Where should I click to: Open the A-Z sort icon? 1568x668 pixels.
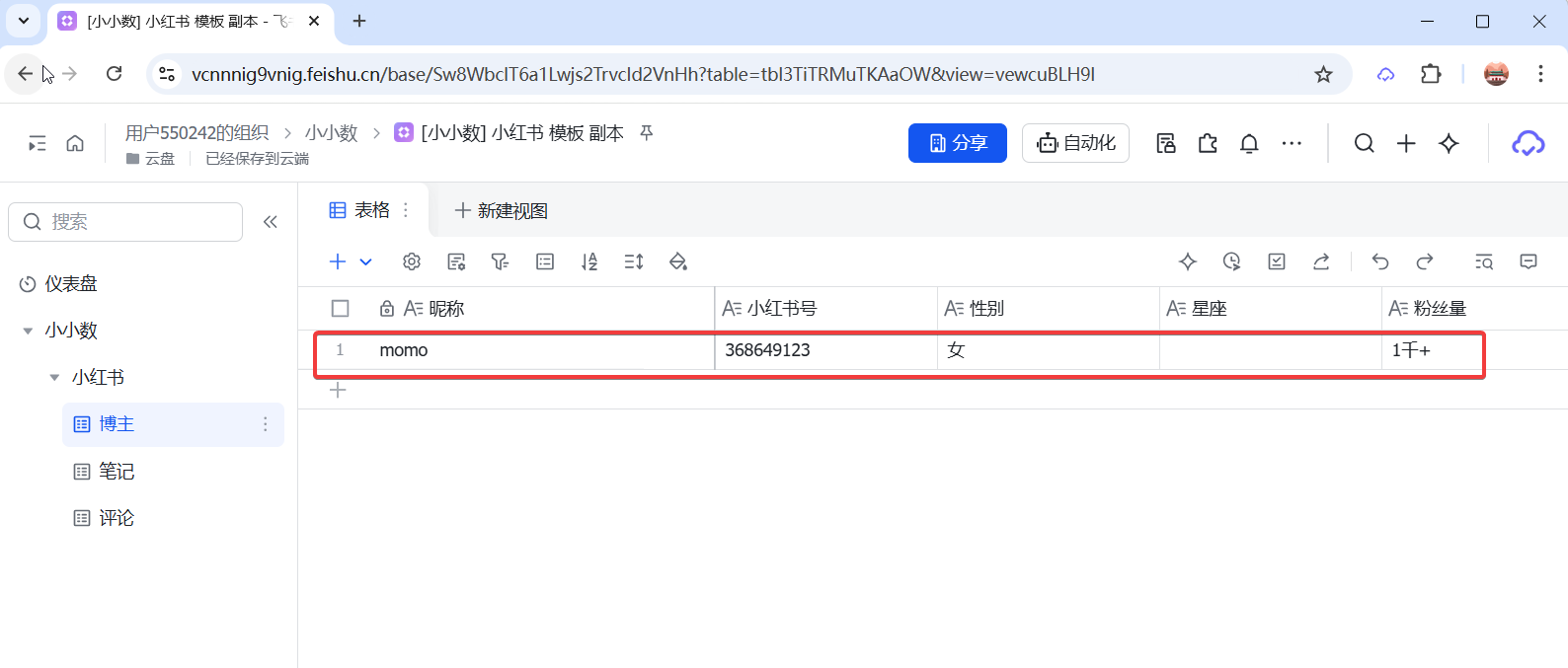pos(589,261)
